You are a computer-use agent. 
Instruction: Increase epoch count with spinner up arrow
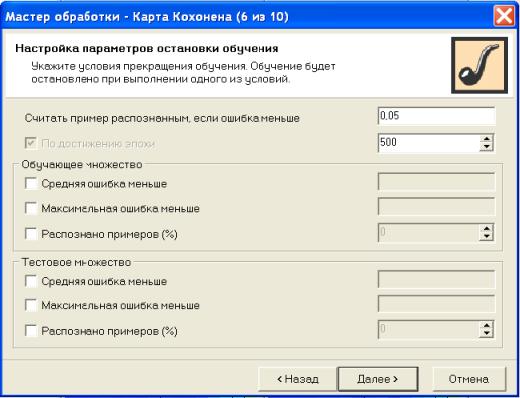tap(487, 139)
